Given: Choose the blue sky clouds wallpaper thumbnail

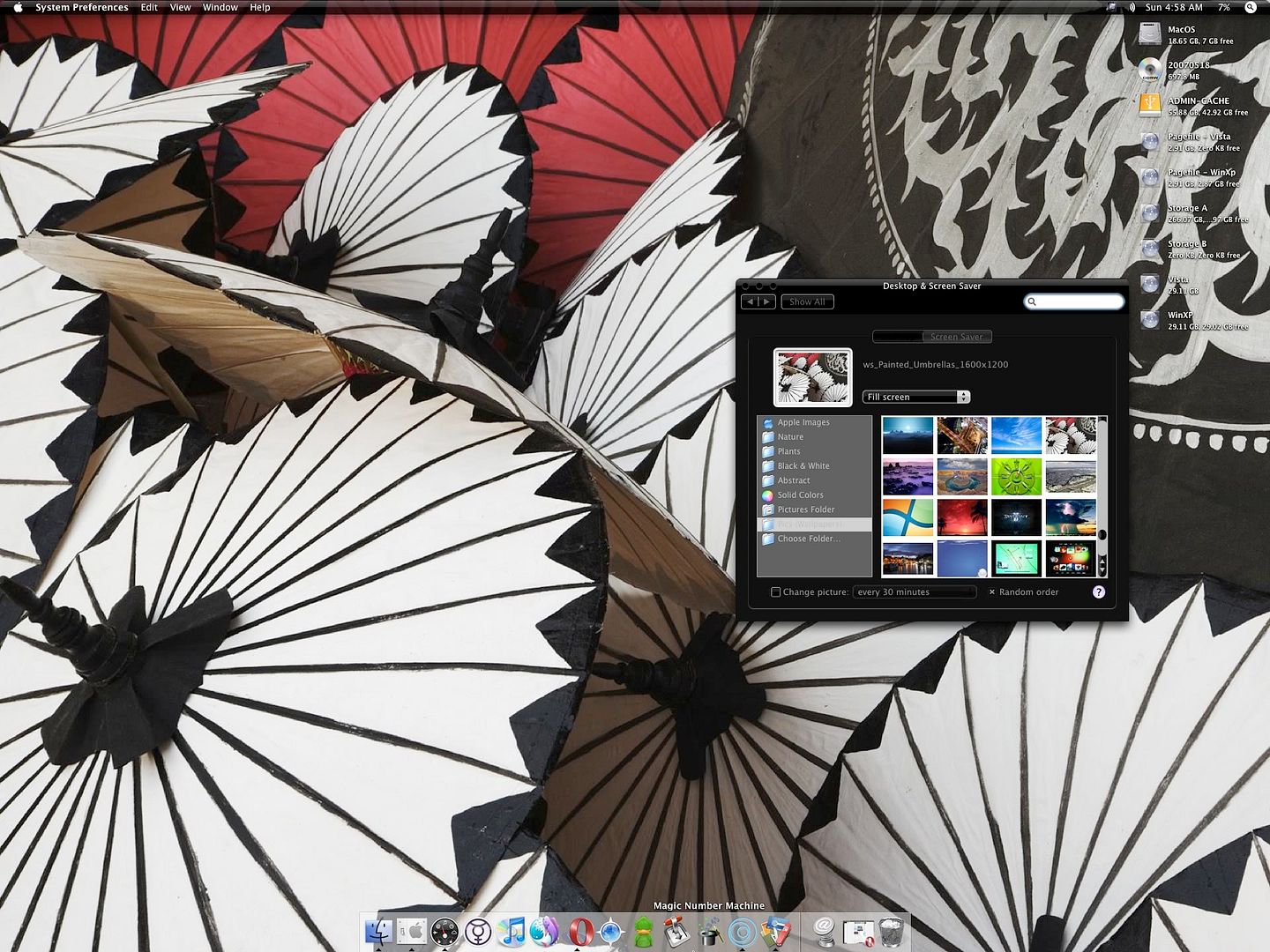Looking at the screenshot, I should pos(1017,435).
